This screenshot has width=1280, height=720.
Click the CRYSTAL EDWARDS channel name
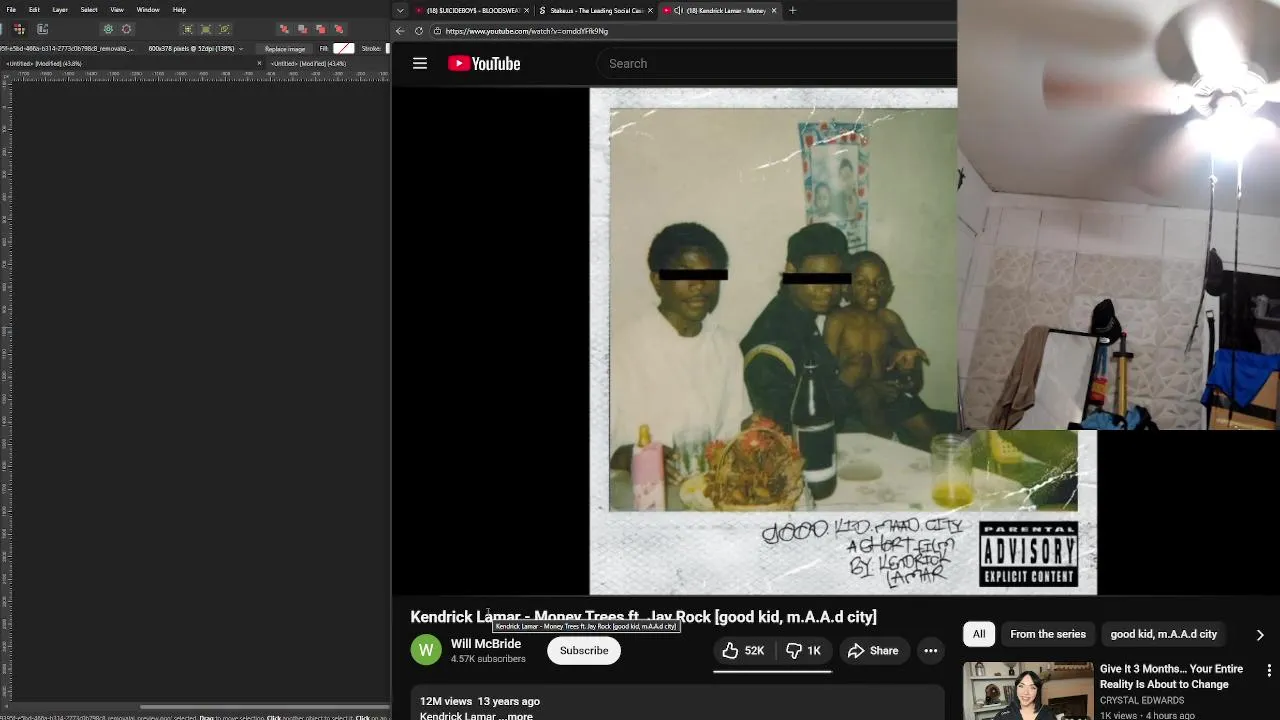(1142, 701)
